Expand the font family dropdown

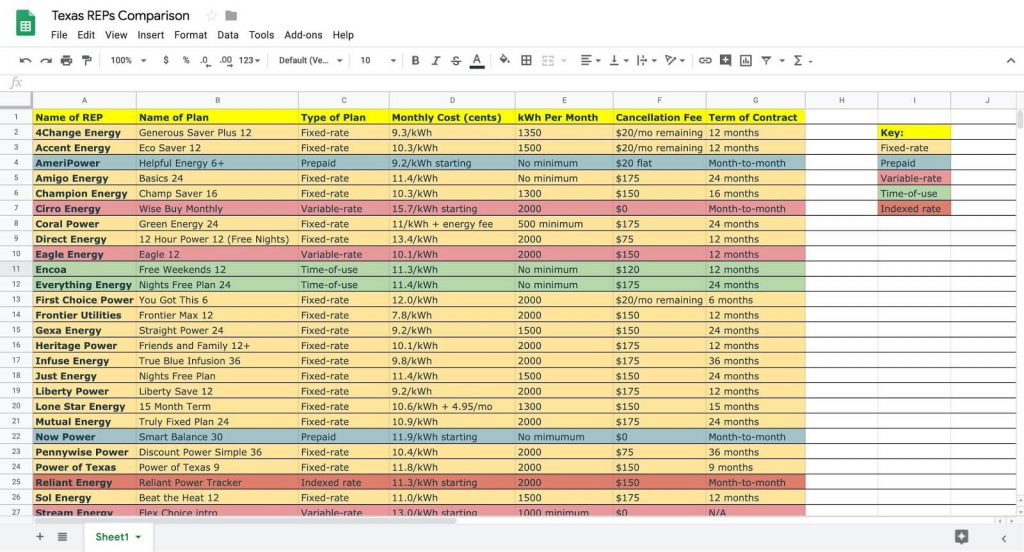pos(310,61)
